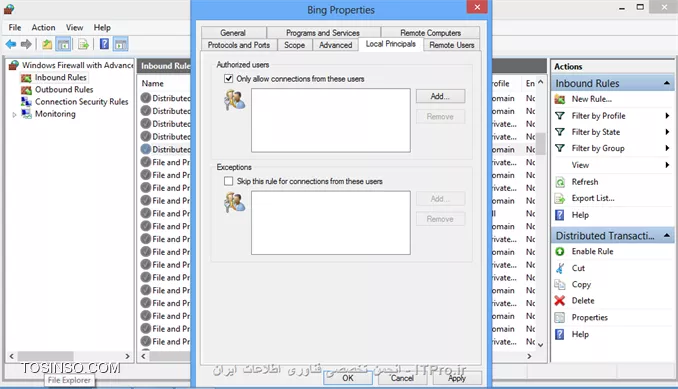This screenshot has width=678, height=389.
Task: Click the Authorized users people icon
Action: [x=235, y=100]
